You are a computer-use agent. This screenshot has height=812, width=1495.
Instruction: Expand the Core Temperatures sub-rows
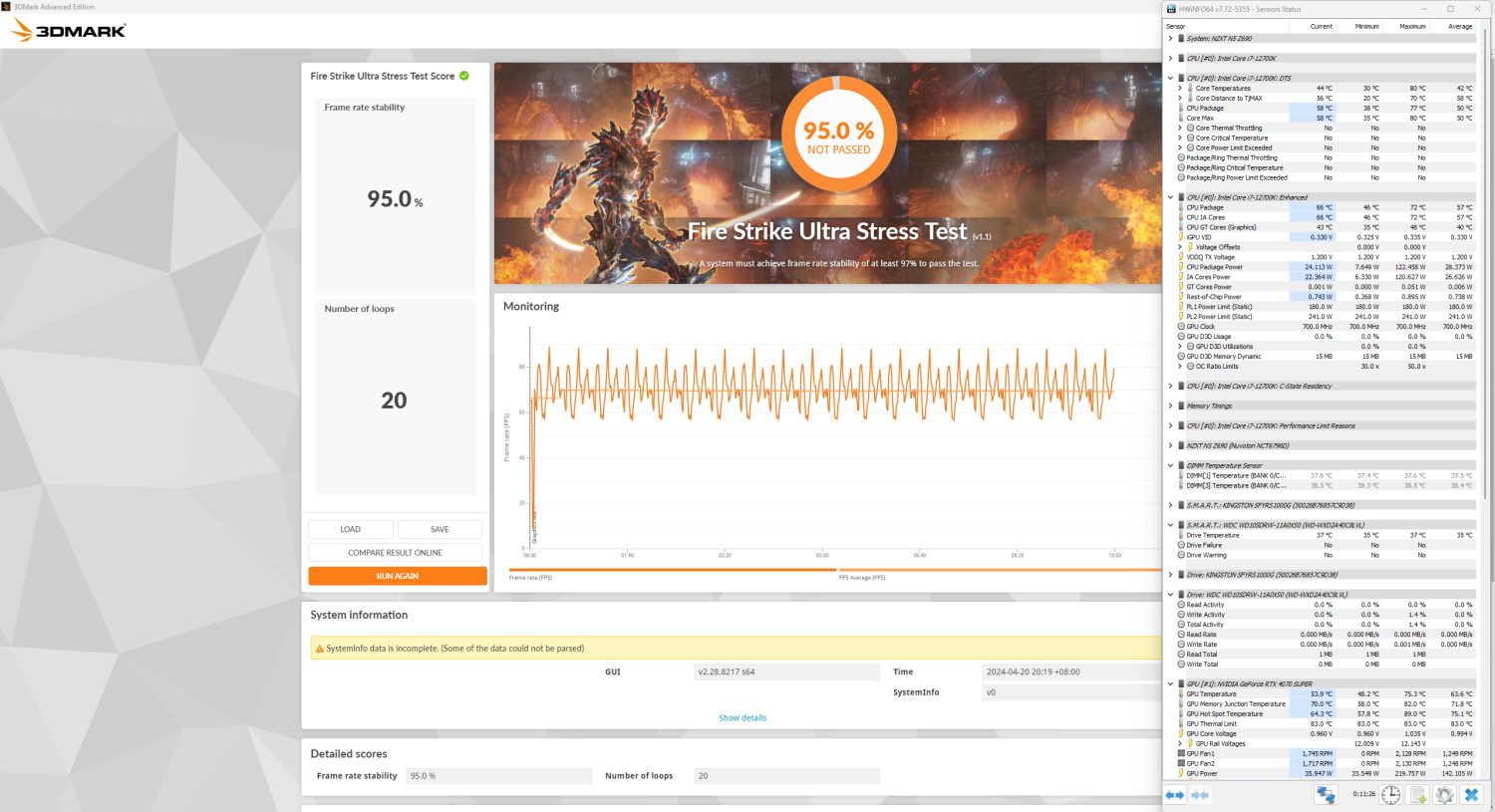(x=1180, y=89)
